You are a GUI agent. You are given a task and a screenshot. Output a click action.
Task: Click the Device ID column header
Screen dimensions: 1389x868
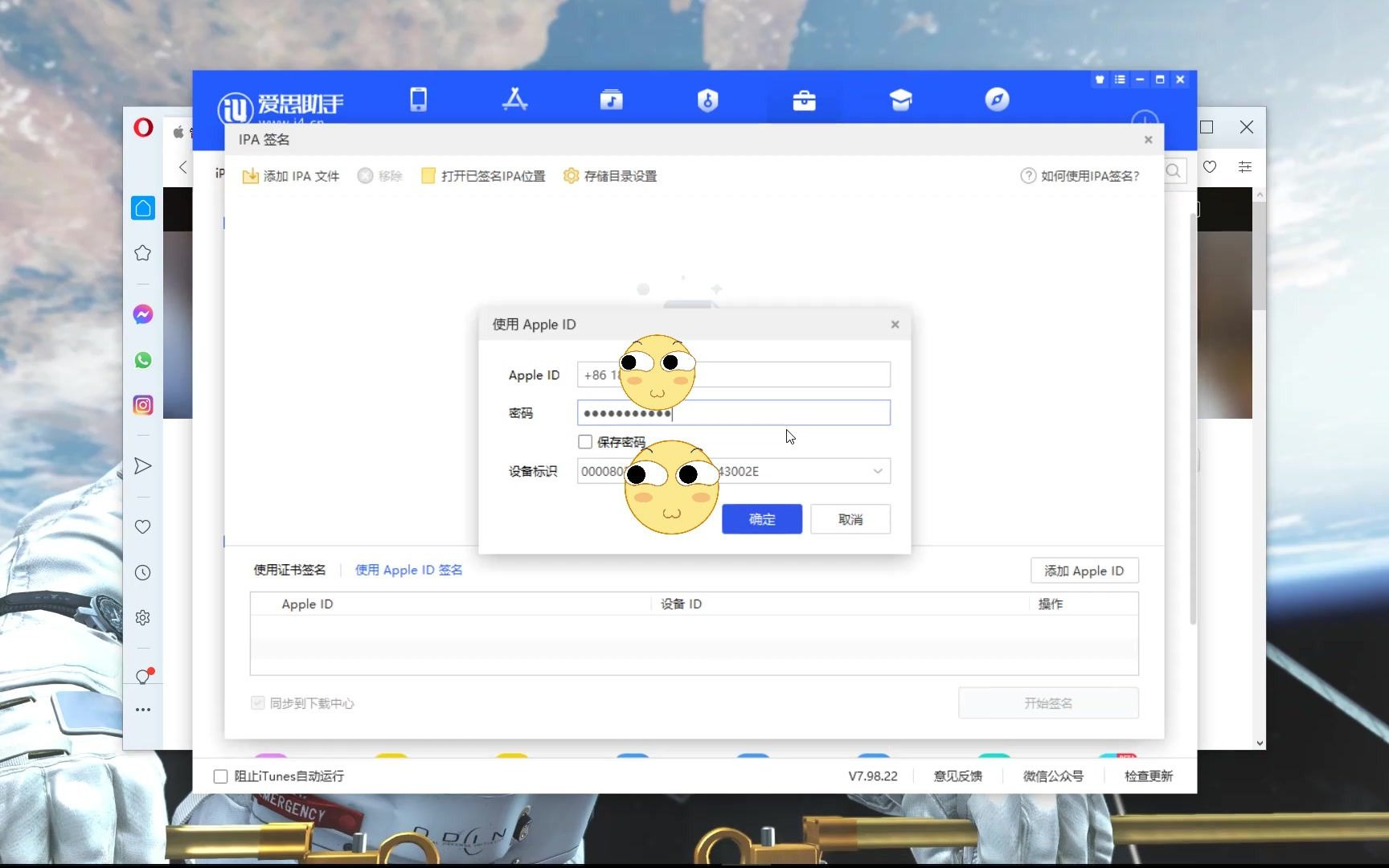click(x=681, y=604)
